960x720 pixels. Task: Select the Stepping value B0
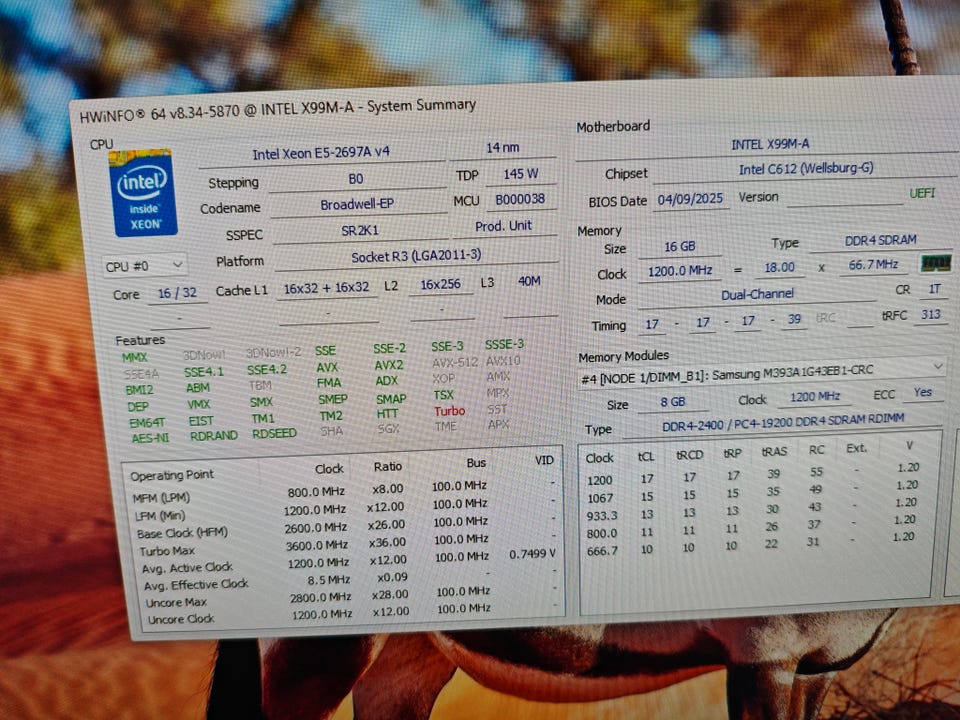[x=356, y=179]
